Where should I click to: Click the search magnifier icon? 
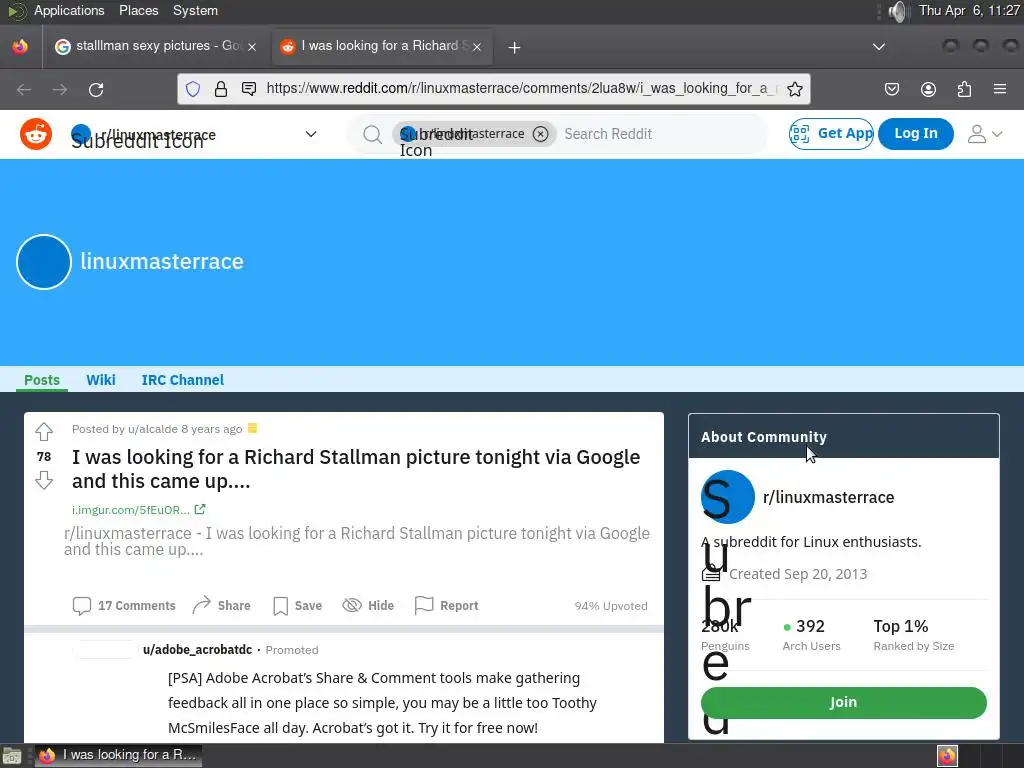[x=372, y=135]
